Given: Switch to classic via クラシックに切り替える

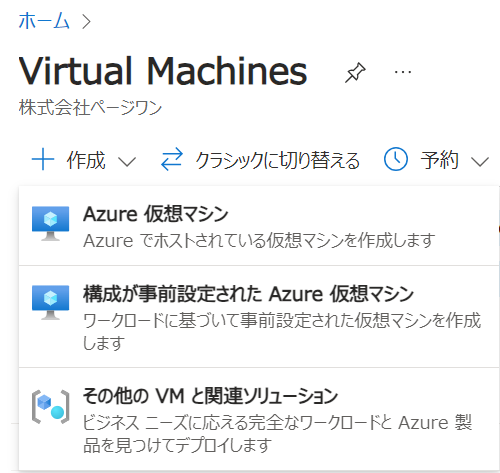Looking at the screenshot, I should [277, 161].
